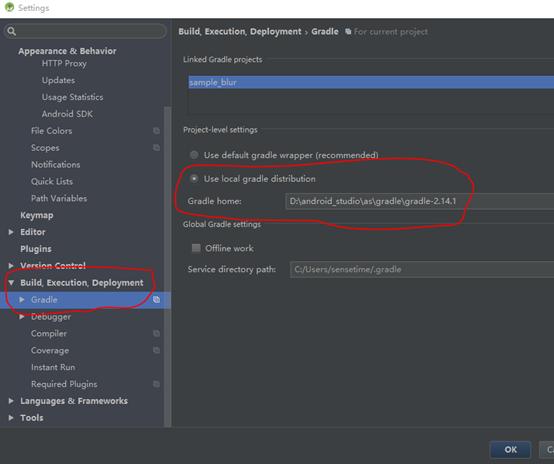Expand the Debugger tree node arrow

click(22, 317)
